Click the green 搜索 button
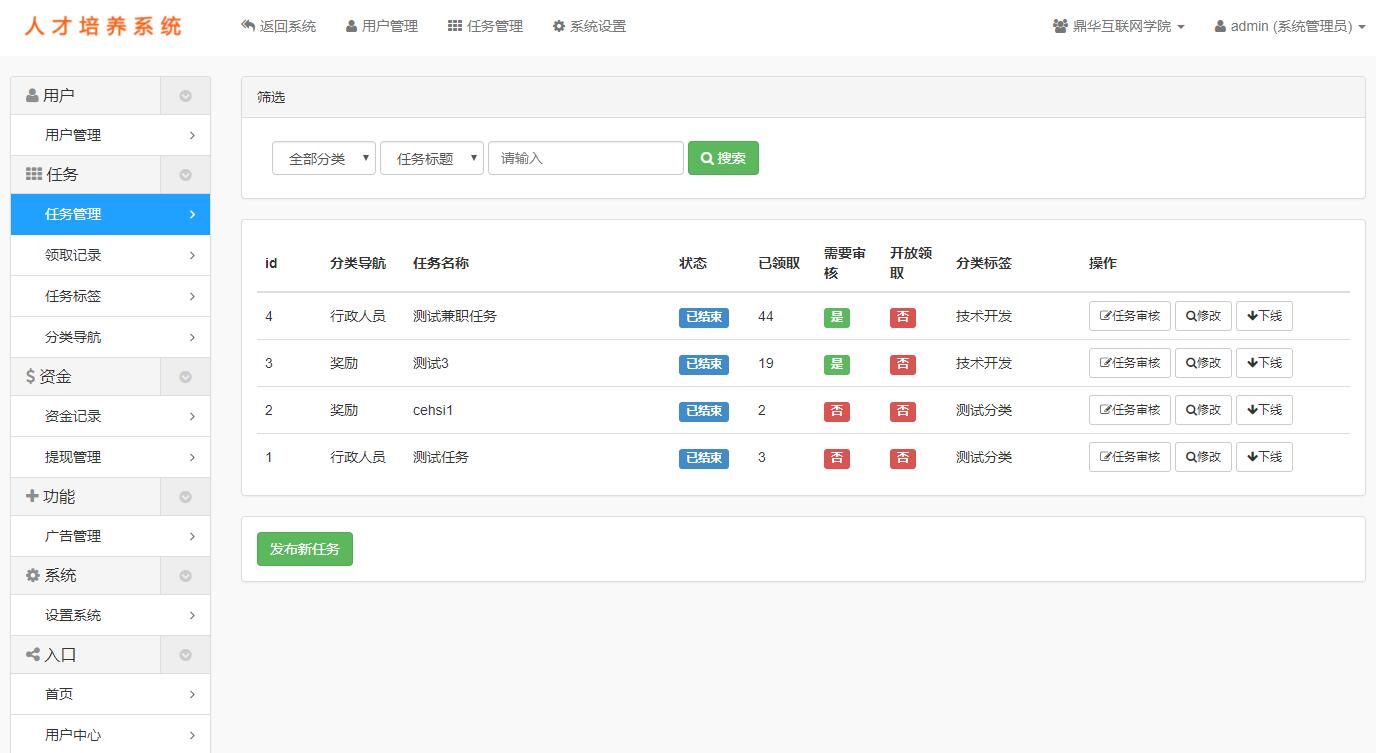Viewport: 1376px width, 753px height. 723,158
